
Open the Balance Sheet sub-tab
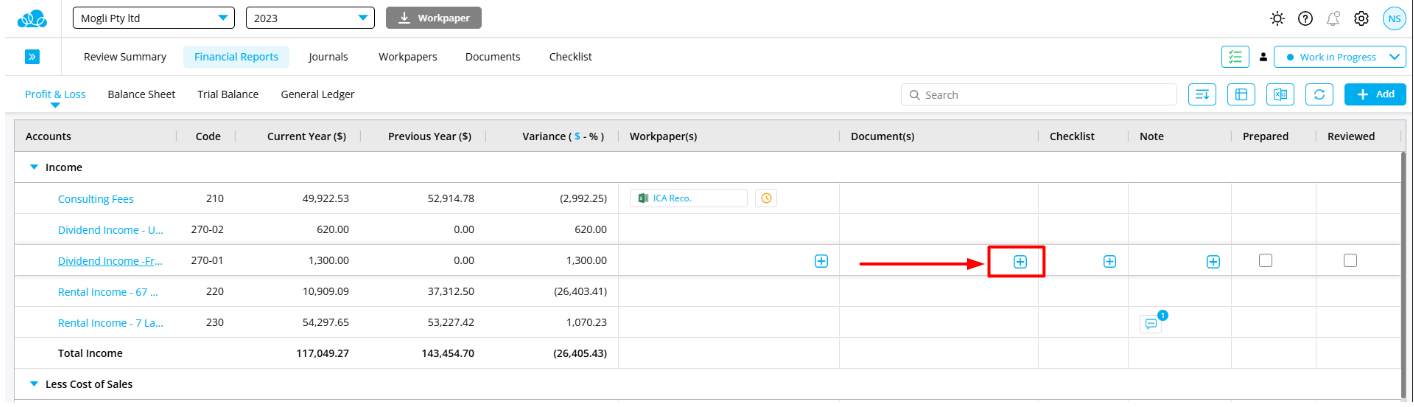tap(141, 94)
